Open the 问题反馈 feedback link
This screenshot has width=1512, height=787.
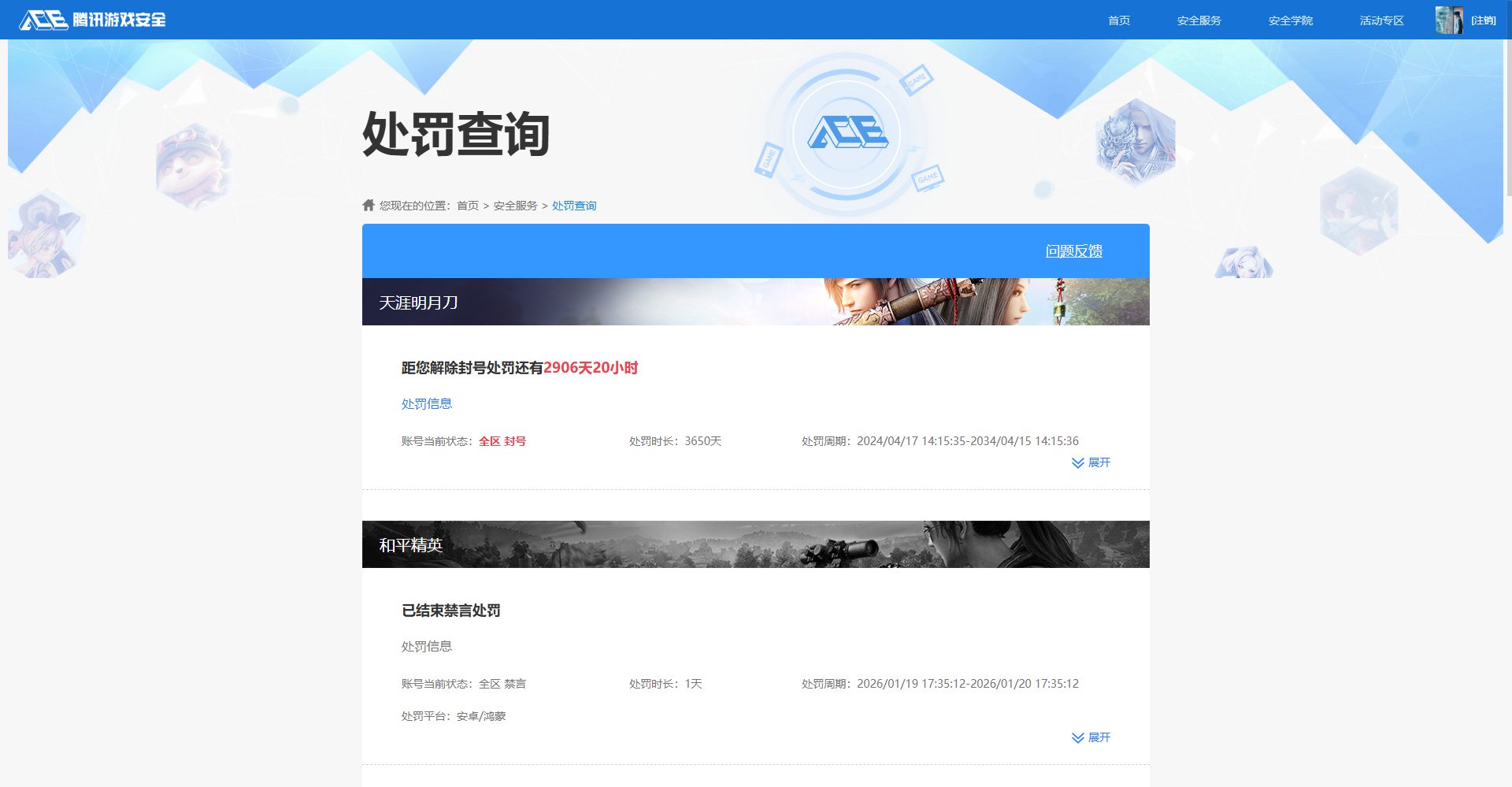tap(1073, 251)
